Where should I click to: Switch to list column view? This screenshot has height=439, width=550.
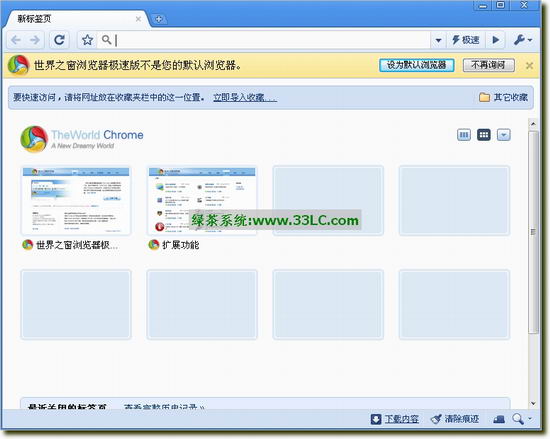(x=464, y=135)
